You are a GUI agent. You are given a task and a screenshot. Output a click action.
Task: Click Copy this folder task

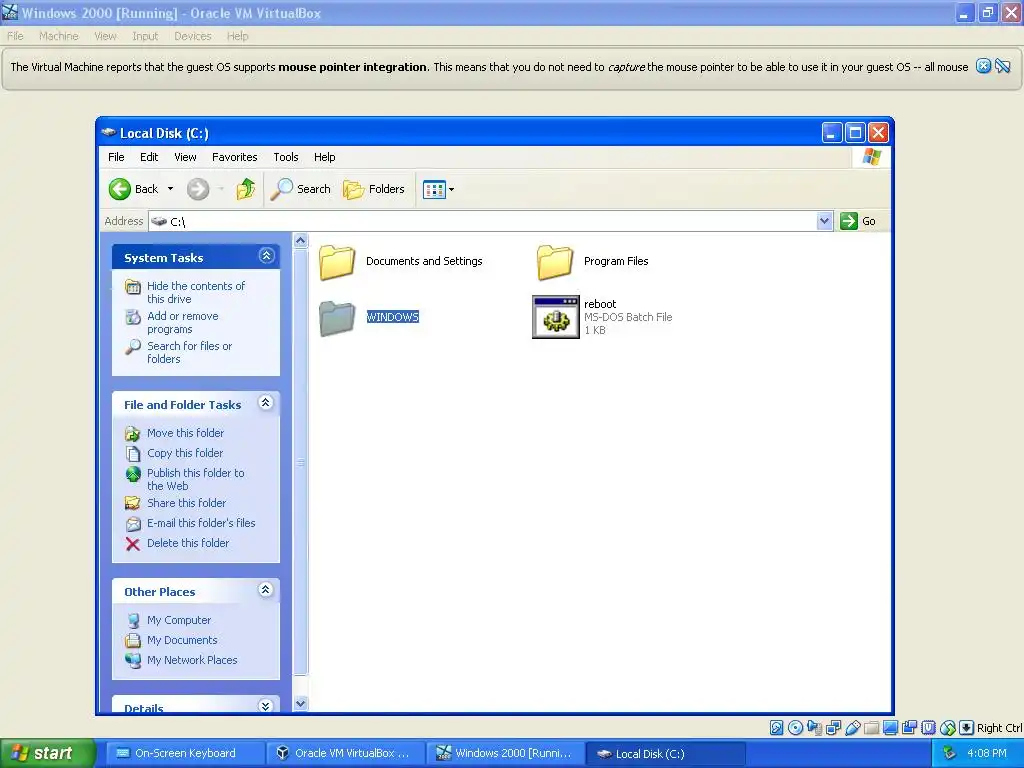click(x=185, y=453)
